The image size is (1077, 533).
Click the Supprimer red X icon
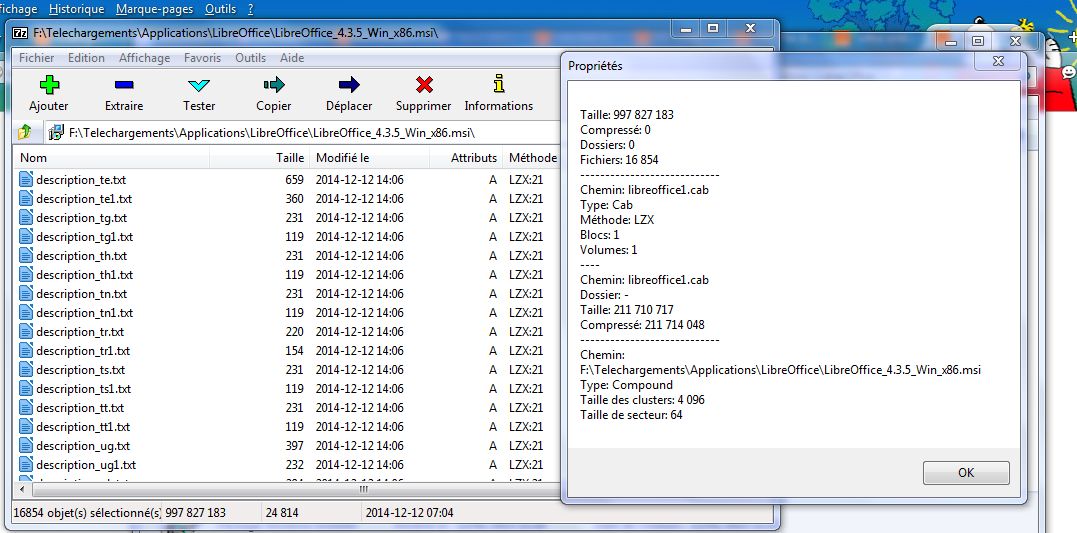tap(424, 86)
